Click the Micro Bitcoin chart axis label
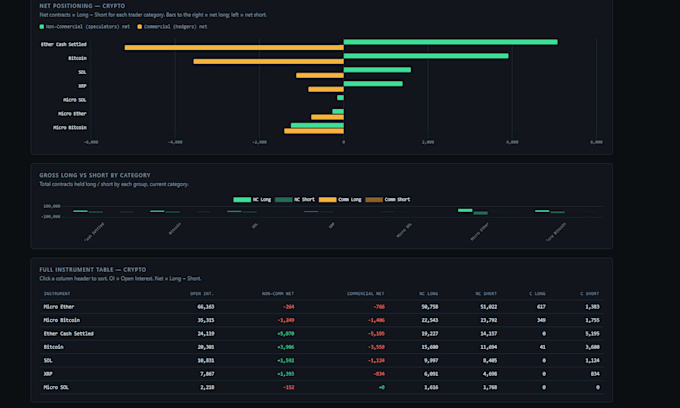680x408 pixels. 70,127
